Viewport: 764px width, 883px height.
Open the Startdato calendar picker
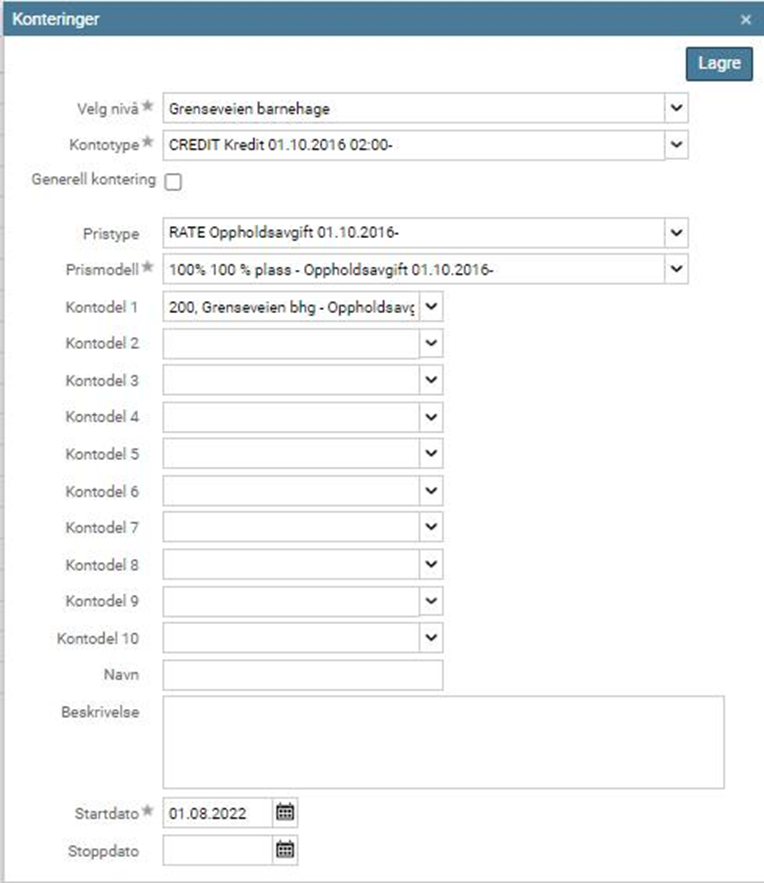pos(285,812)
